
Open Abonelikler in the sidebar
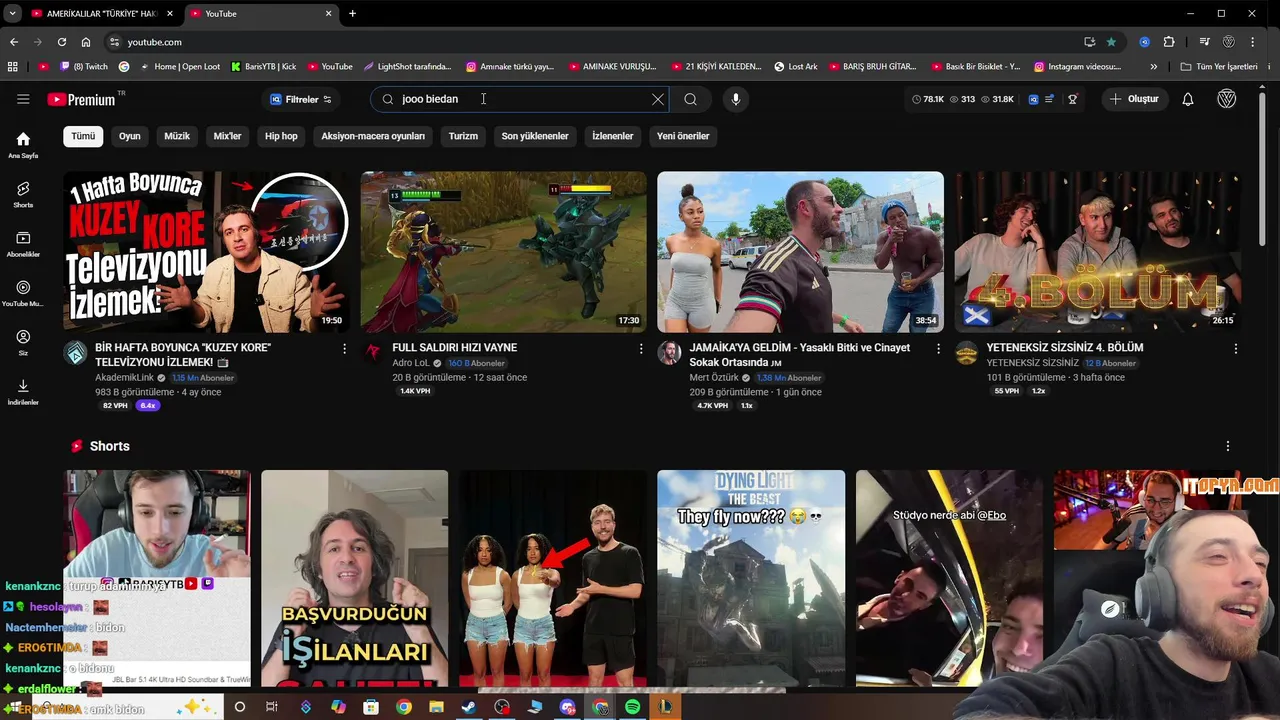(23, 244)
